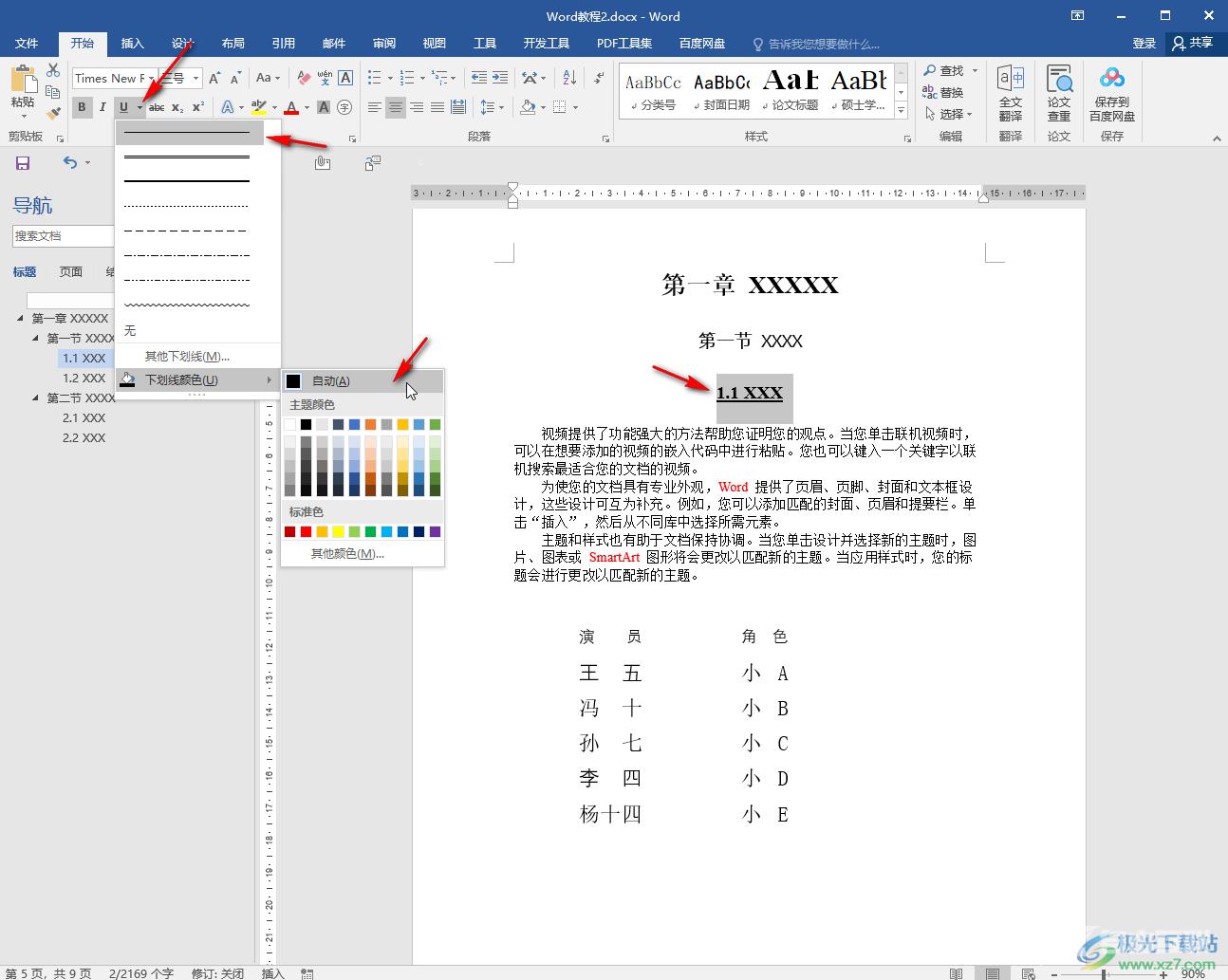Select the wavy underline style
This screenshot has width=1228, height=980.
(187, 305)
